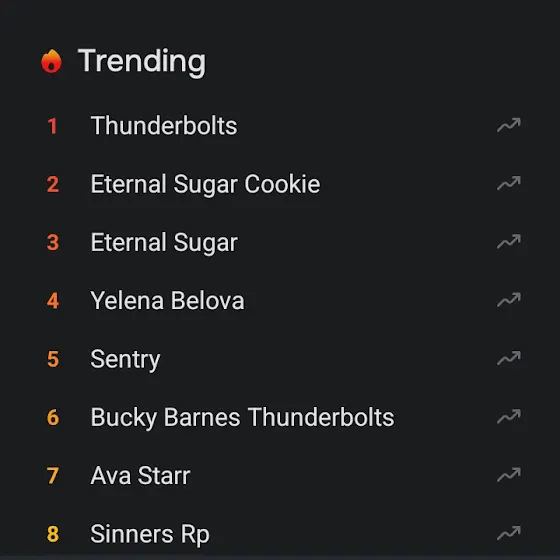560x560 pixels.
Task: Click the trending arrow beside Ava Starr
Action: (509, 475)
